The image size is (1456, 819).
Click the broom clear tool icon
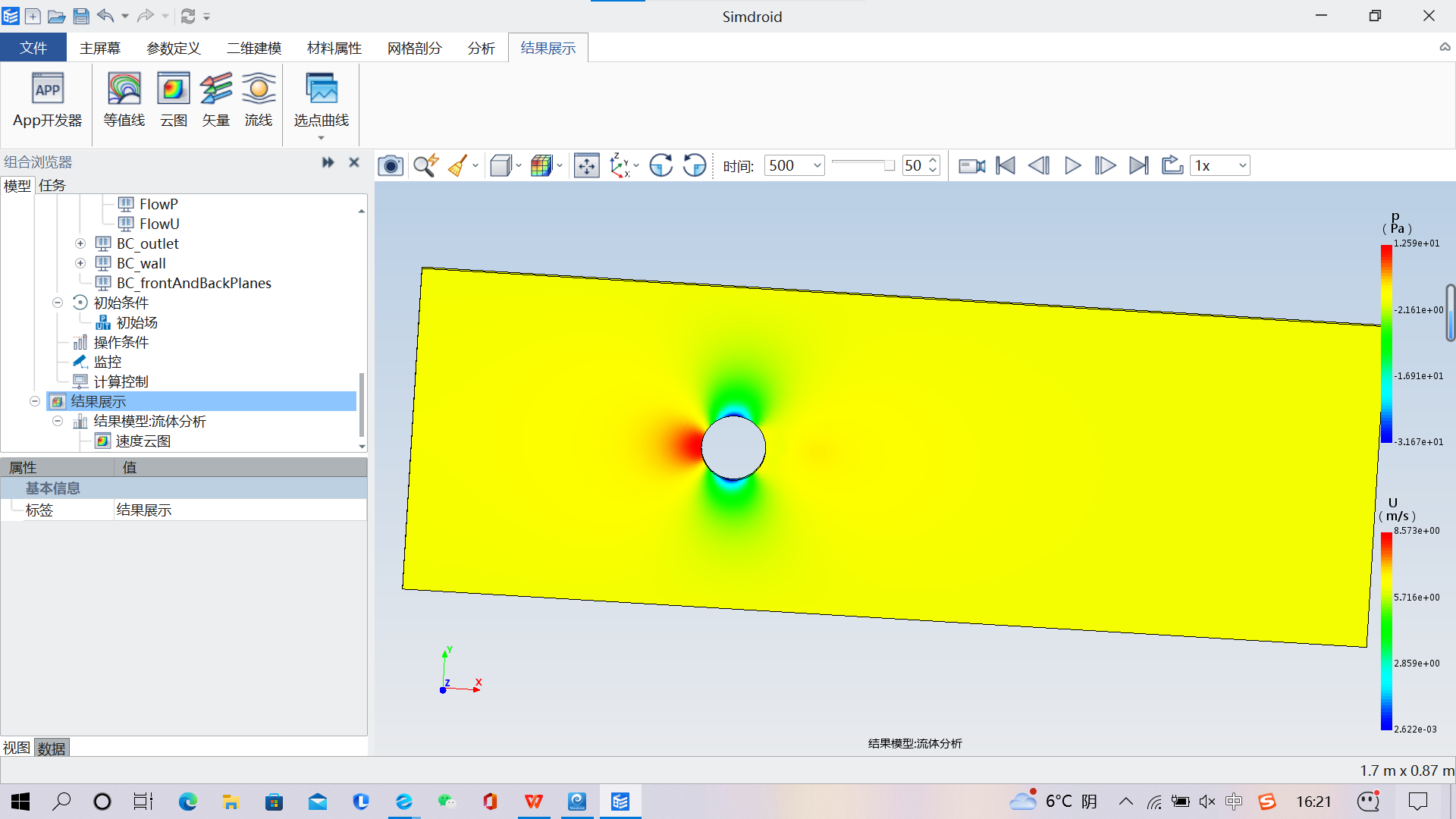click(x=458, y=165)
